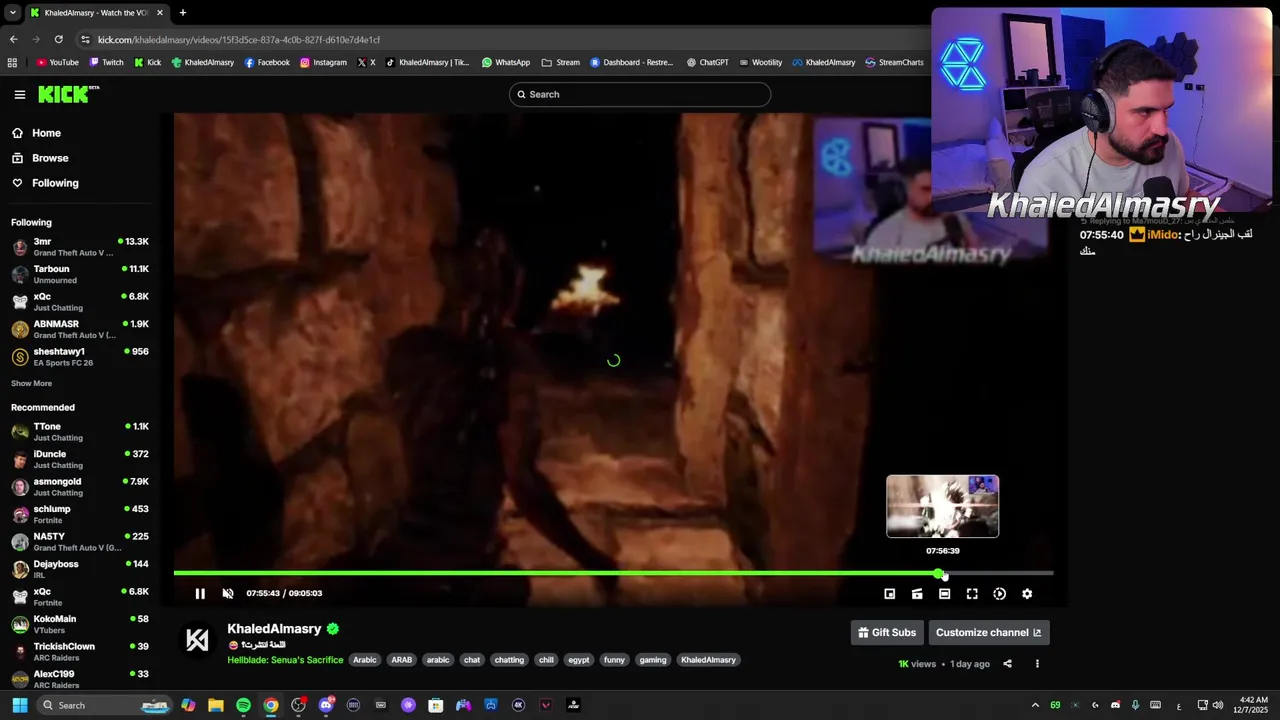This screenshot has height=720, width=1280.
Task: Open TrickishClown recommended channel
Action: point(80,652)
